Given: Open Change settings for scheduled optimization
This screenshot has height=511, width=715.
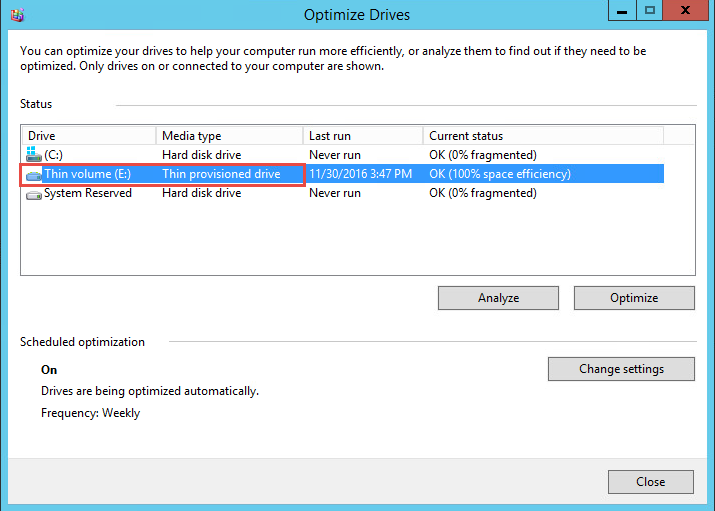Looking at the screenshot, I should (621, 369).
